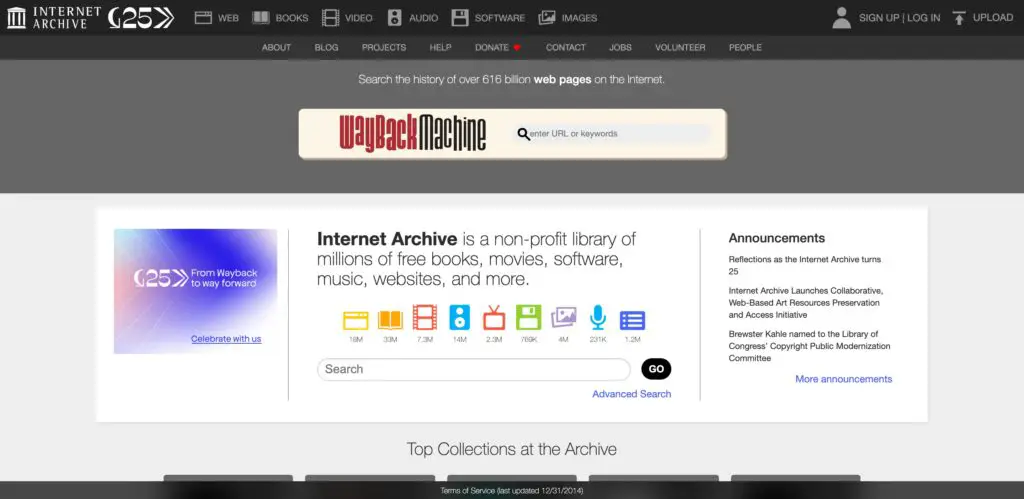This screenshot has width=1024, height=499.
Task: Click the 'From Wayback to way forward' banner
Action: coord(195,291)
